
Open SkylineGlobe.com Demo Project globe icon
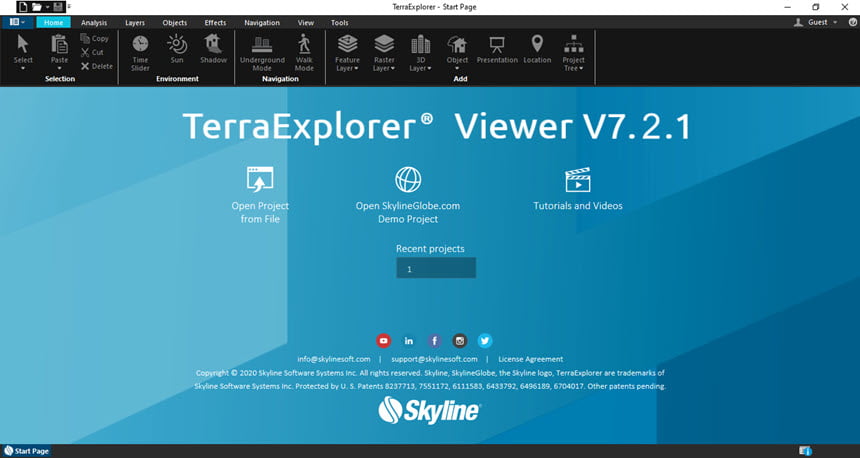point(408,179)
